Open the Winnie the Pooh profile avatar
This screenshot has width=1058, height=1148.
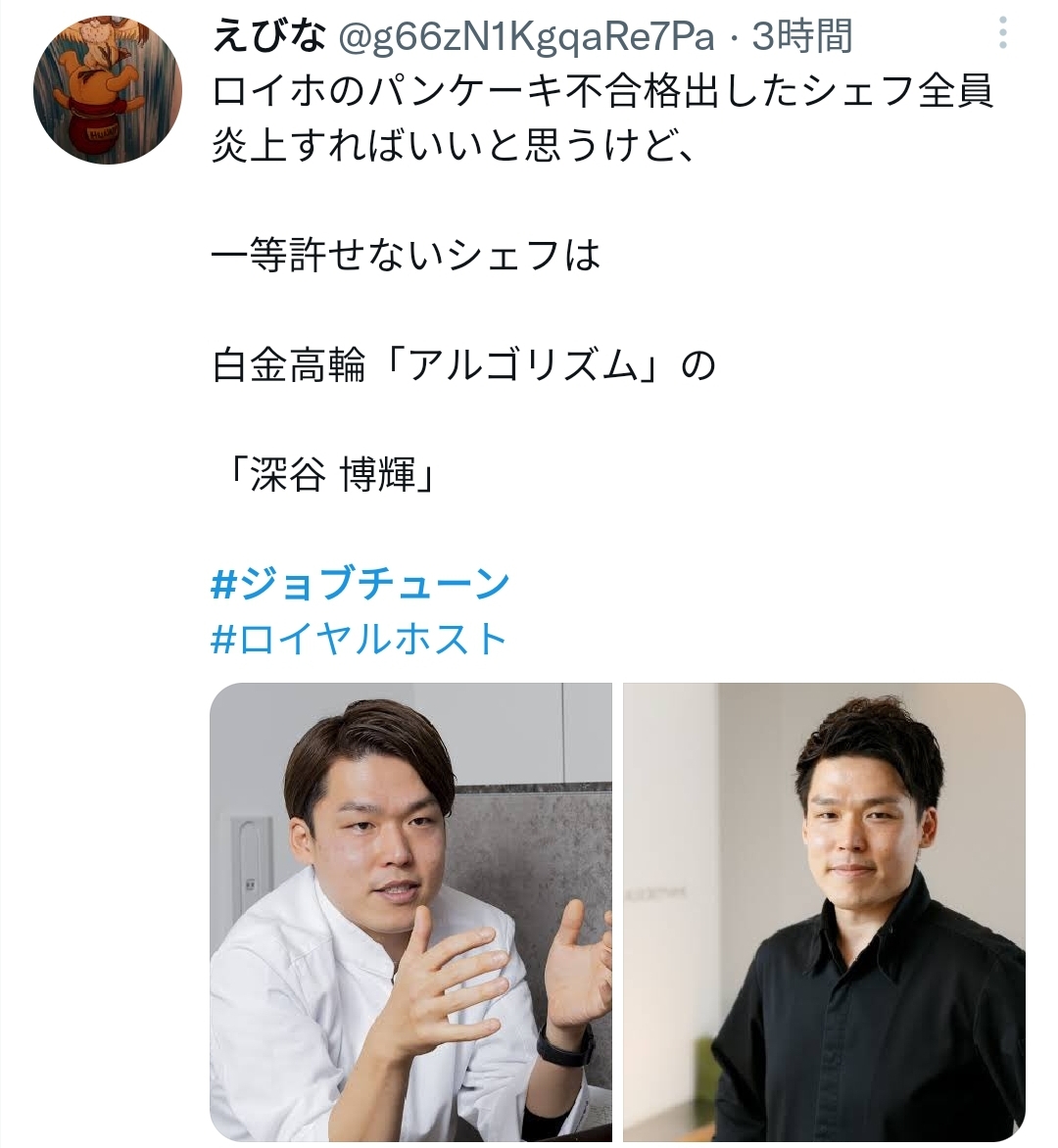(108, 91)
